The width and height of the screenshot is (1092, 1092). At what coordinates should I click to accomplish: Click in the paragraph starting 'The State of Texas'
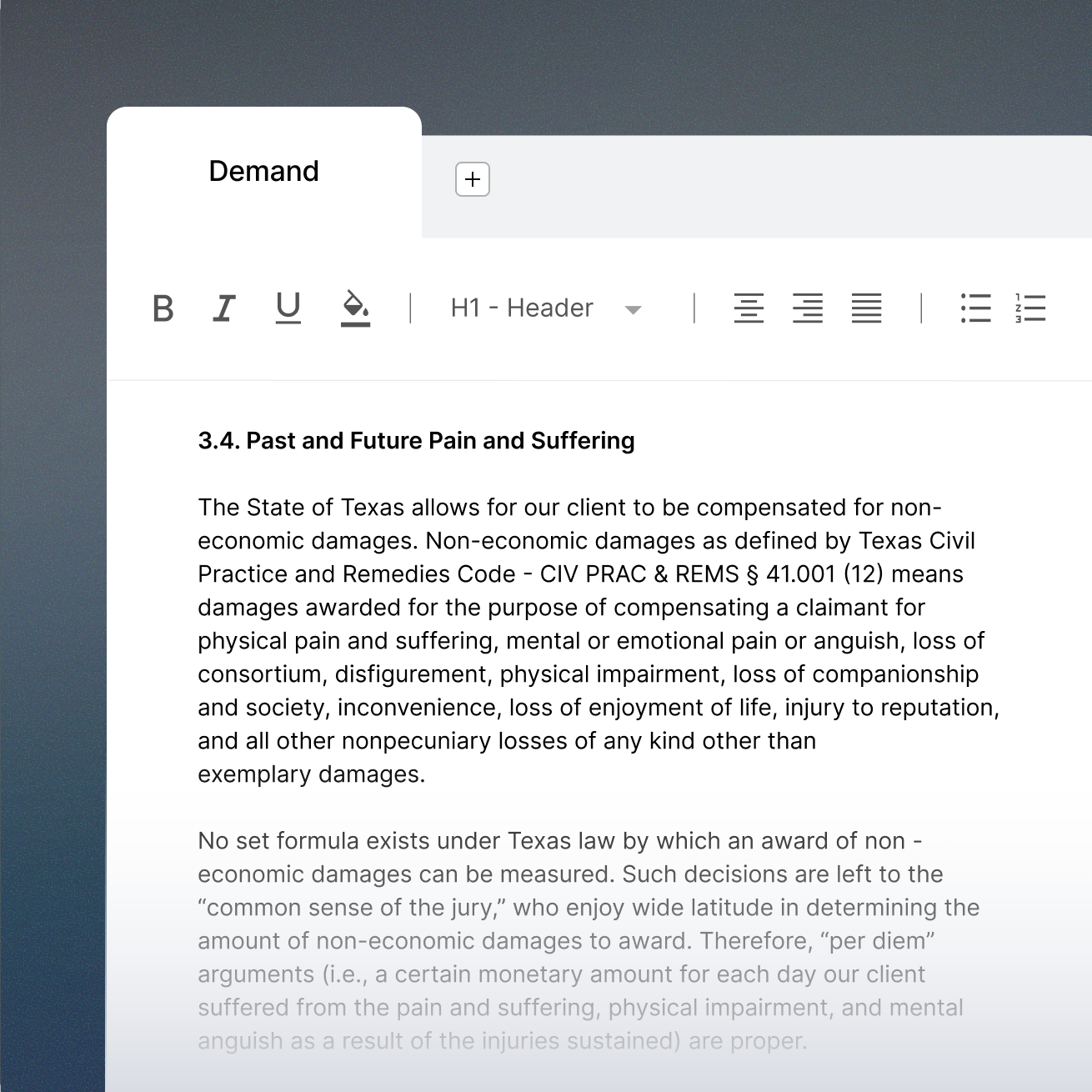pyautogui.click(x=584, y=608)
